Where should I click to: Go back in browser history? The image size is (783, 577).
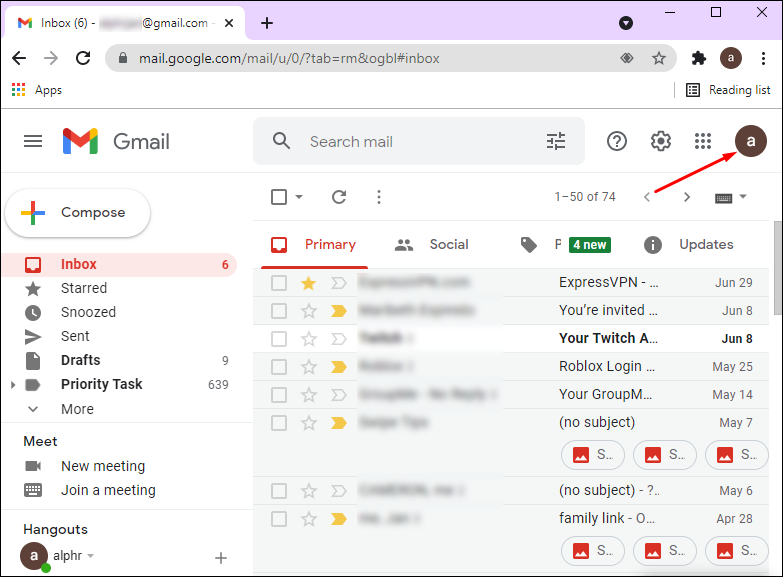click(x=19, y=58)
